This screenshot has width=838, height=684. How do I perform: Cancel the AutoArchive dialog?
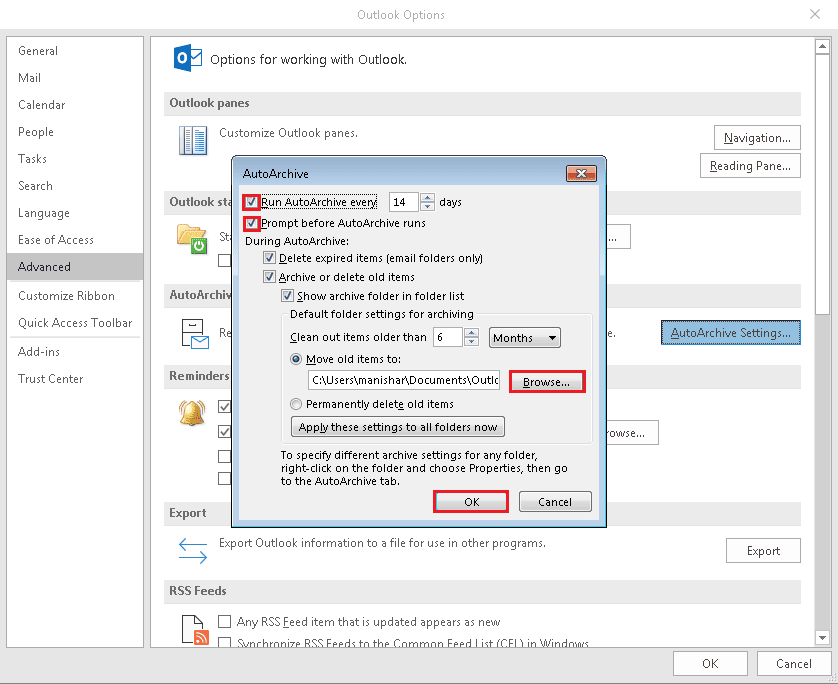coord(555,502)
